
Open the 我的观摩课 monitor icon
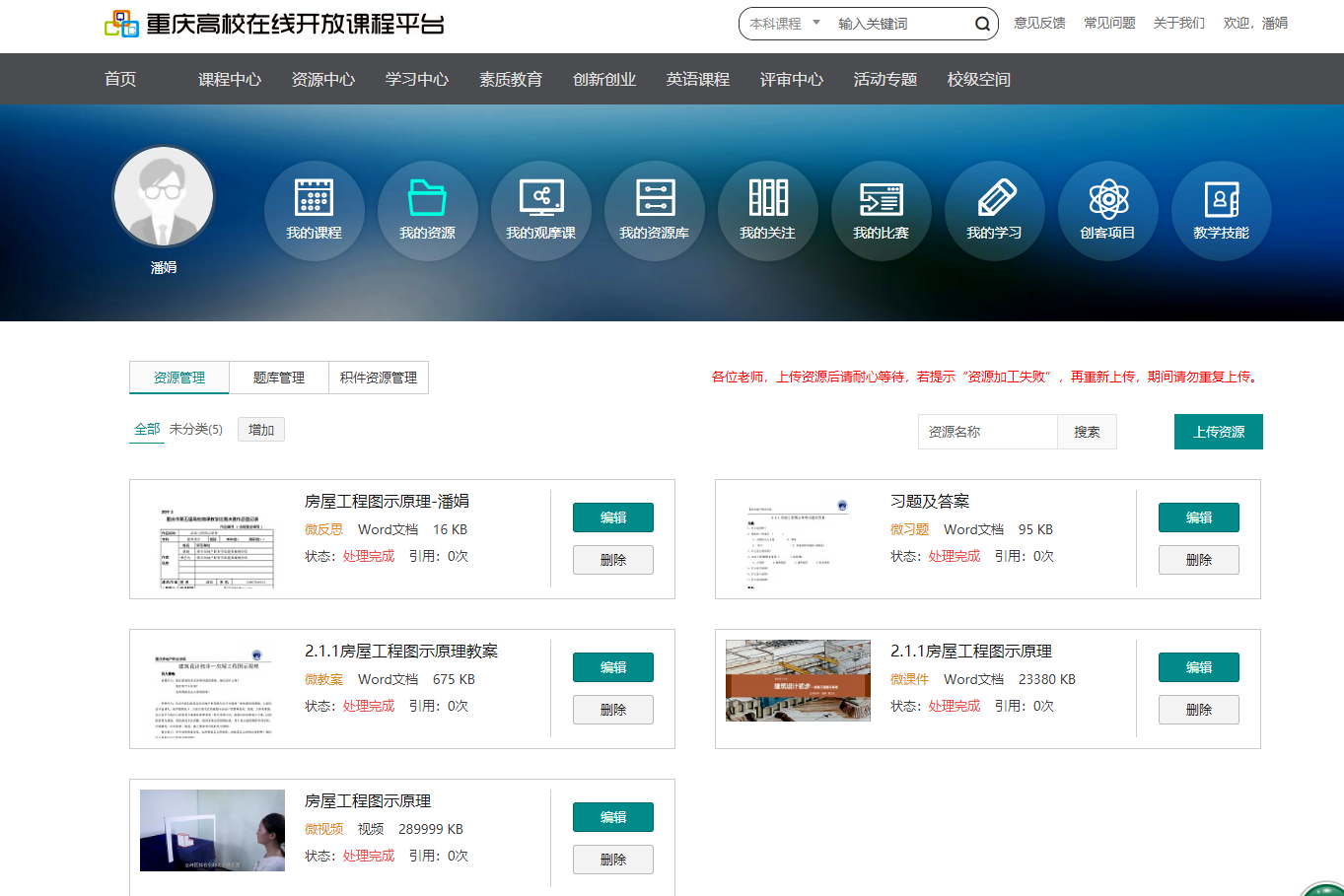click(x=540, y=198)
